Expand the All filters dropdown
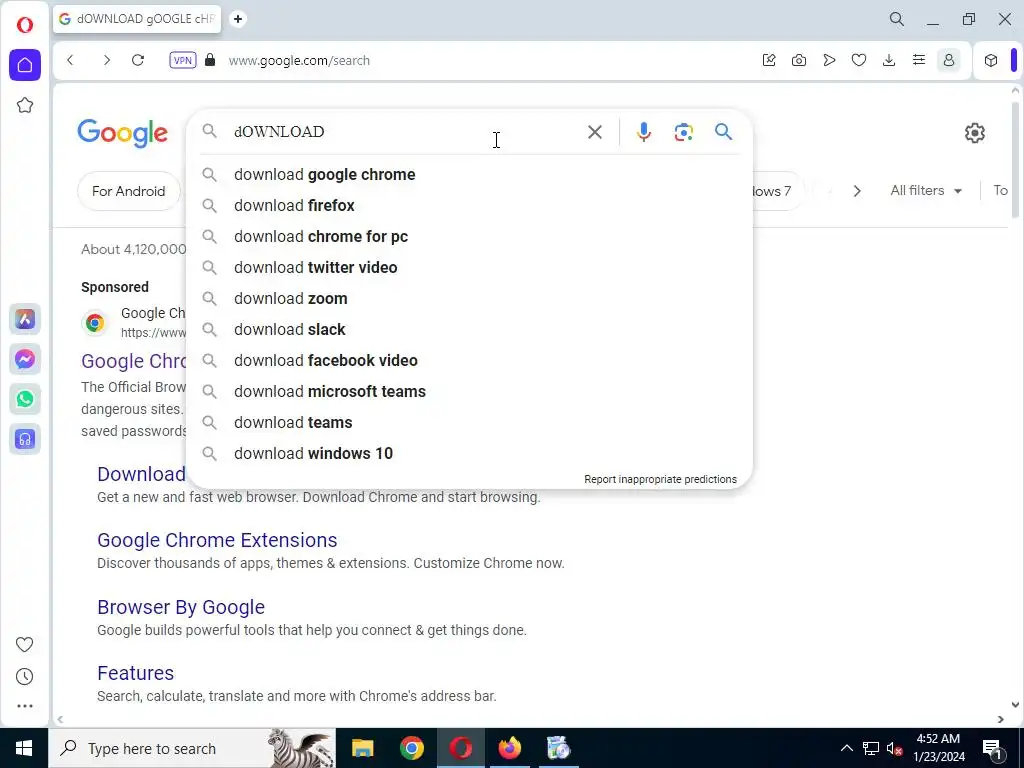Viewport: 1024px width, 768px height. [926, 191]
